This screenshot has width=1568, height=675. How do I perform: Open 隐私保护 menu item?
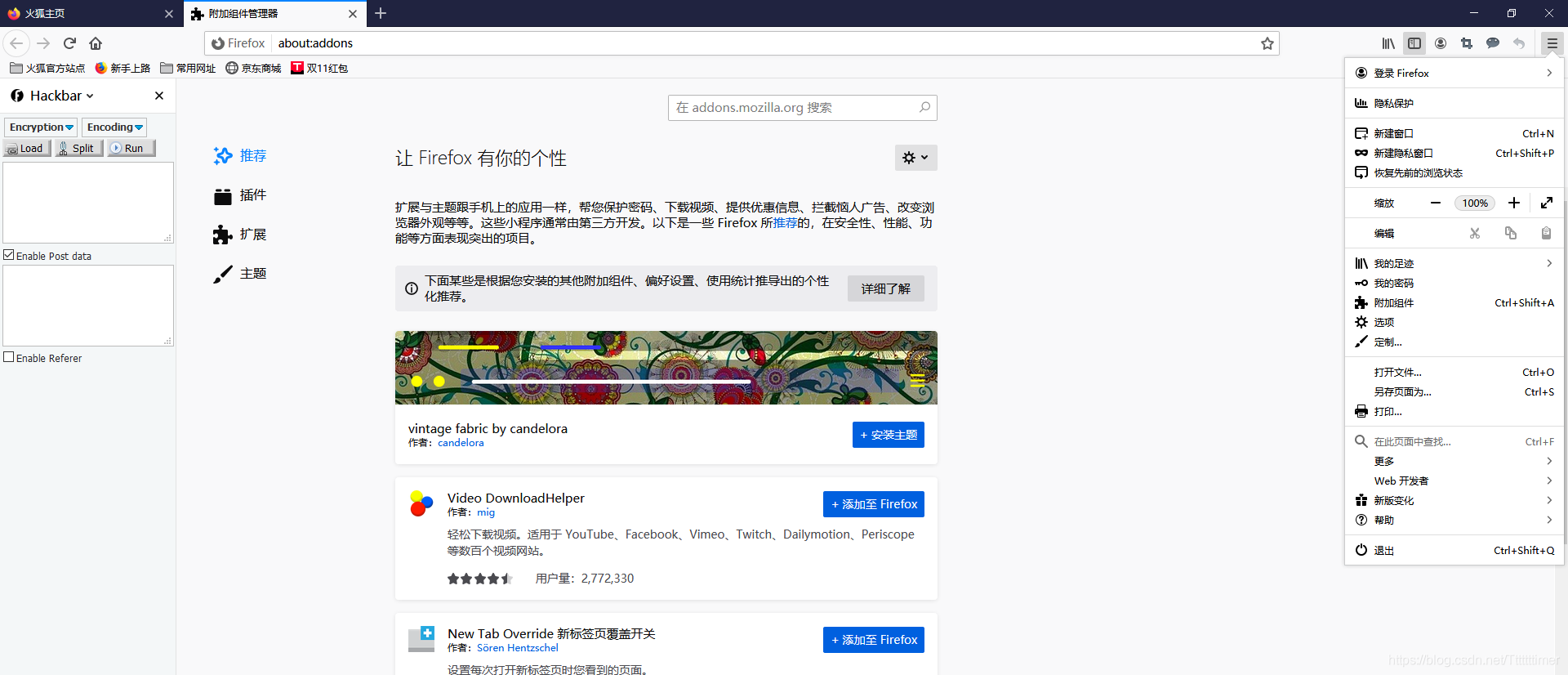1454,103
